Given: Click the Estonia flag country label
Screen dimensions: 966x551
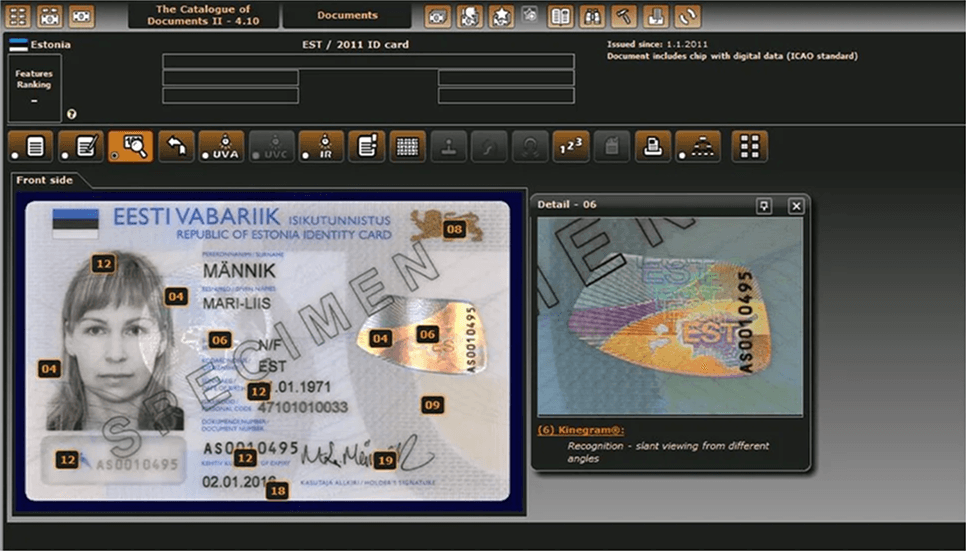Looking at the screenshot, I should pyautogui.click(x=41, y=44).
